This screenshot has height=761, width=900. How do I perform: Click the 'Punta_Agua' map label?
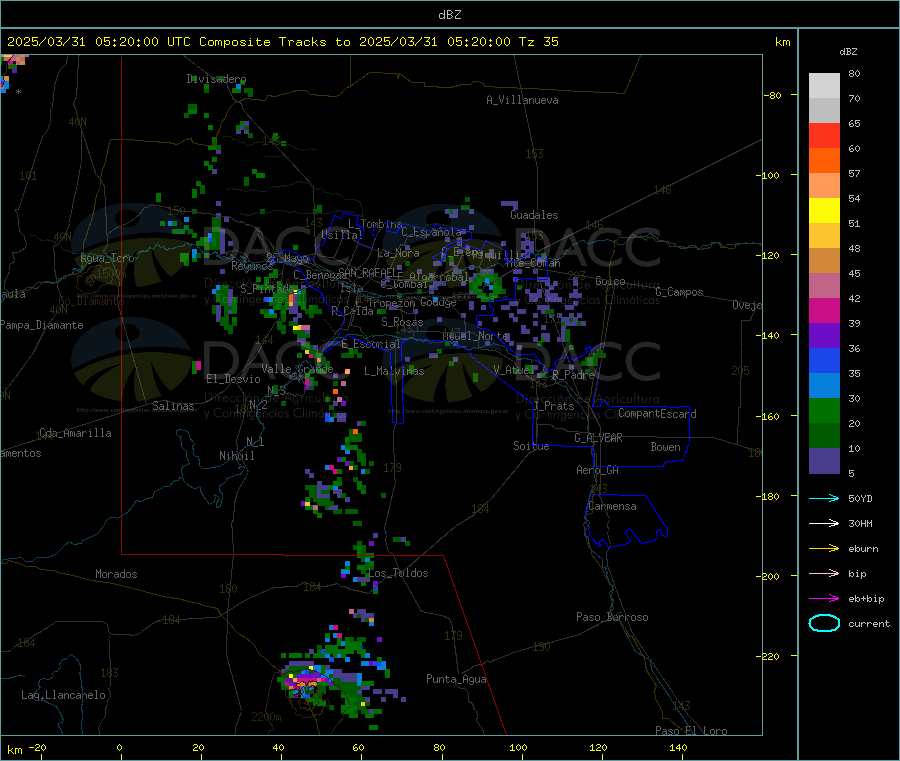456,679
